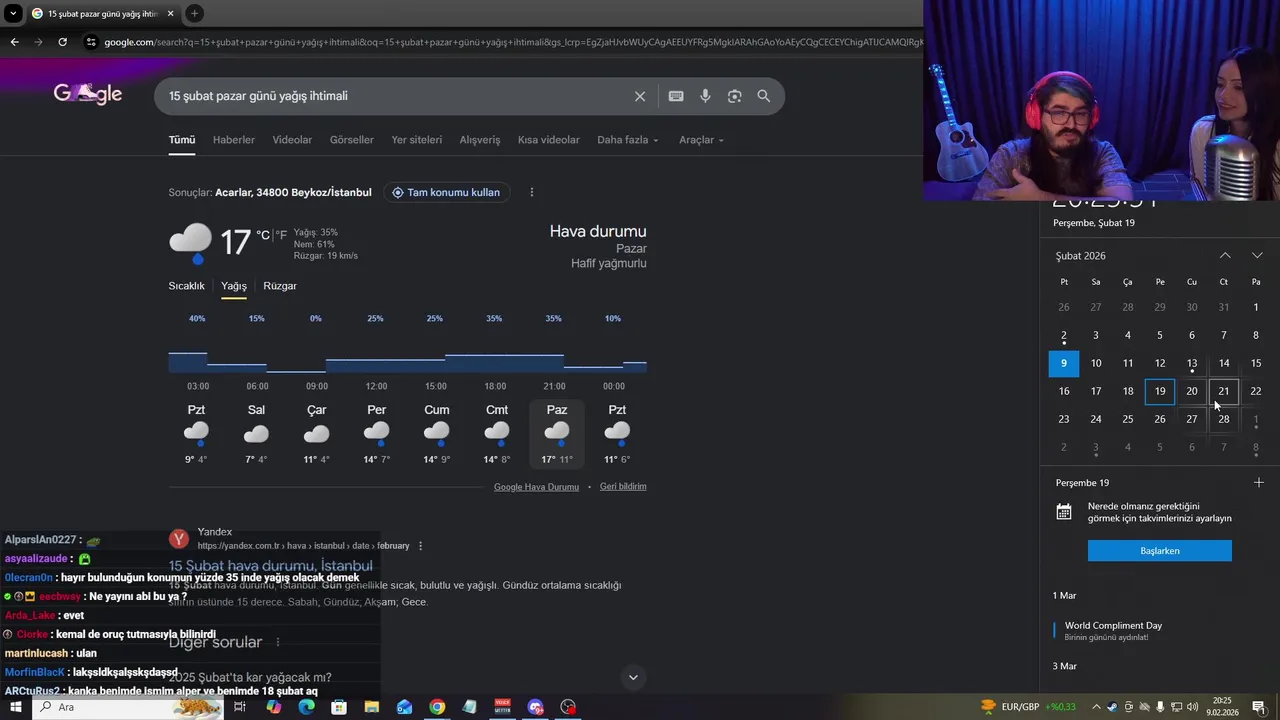Click the Windows taskbar Ara search box
The image size is (1280, 720).
pos(129,707)
